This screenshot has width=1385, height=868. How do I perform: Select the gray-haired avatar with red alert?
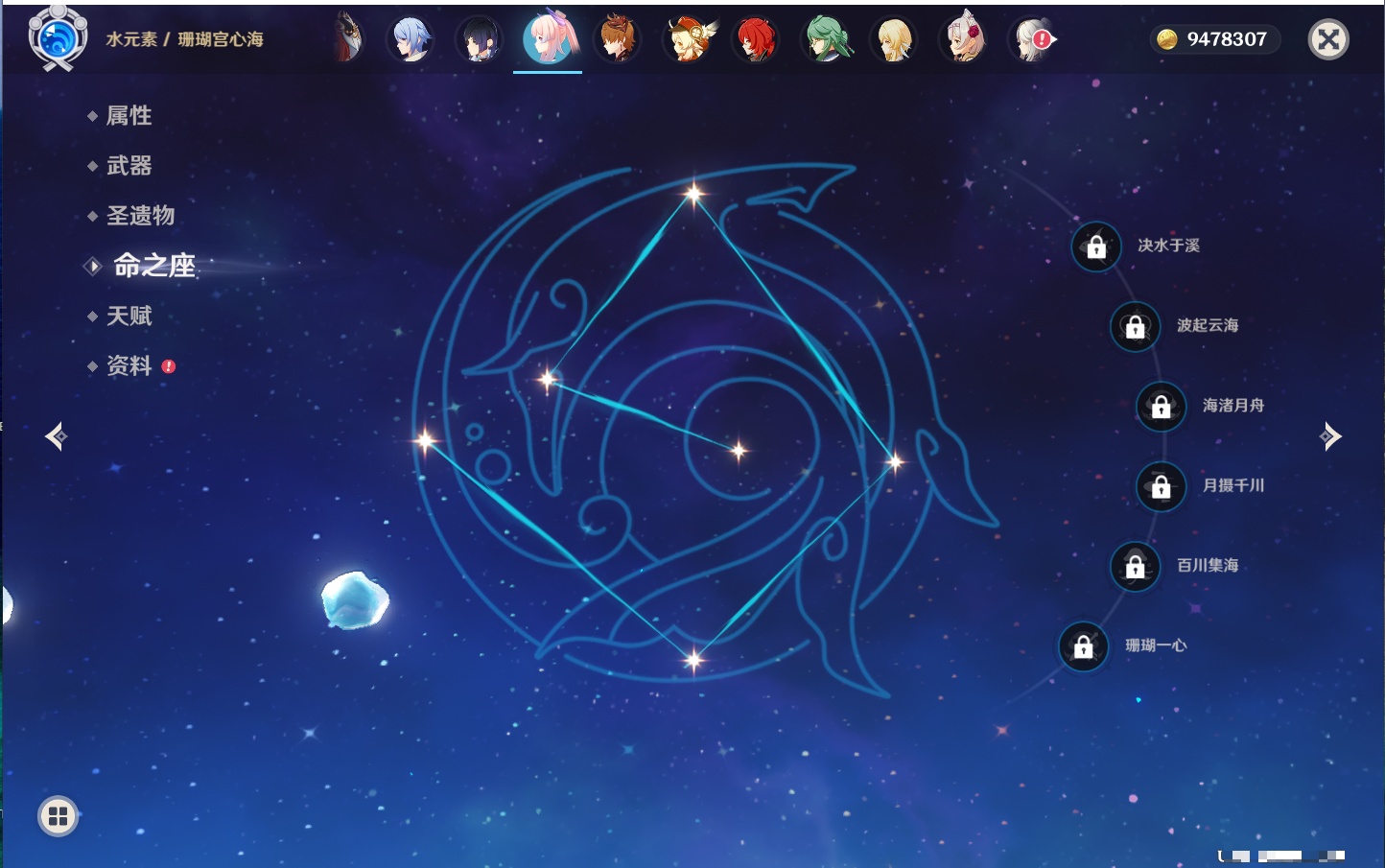coord(1032,39)
